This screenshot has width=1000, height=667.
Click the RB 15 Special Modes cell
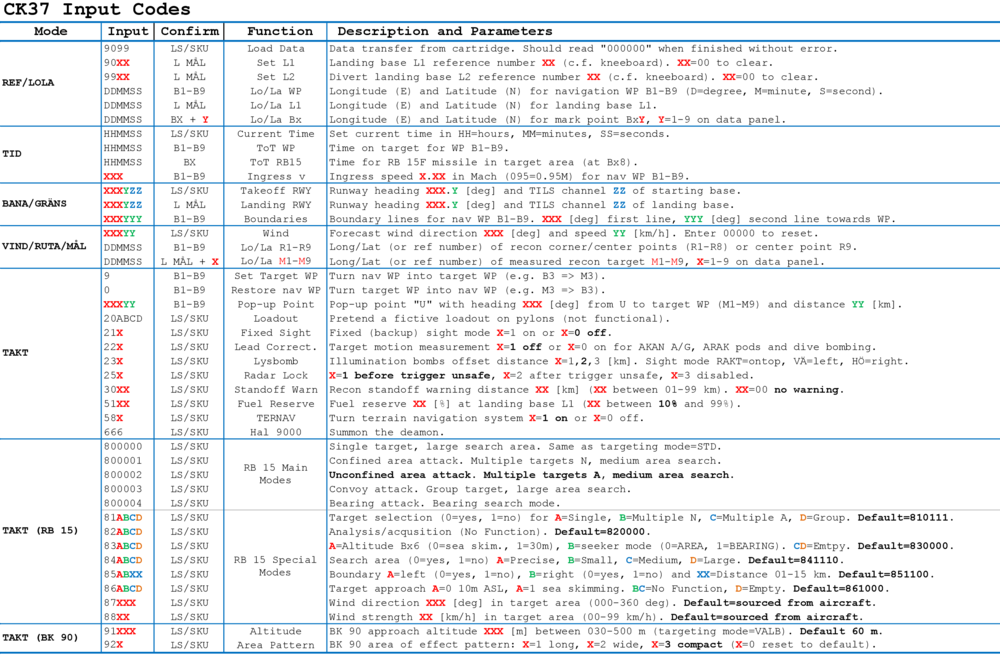(x=277, y=567)
